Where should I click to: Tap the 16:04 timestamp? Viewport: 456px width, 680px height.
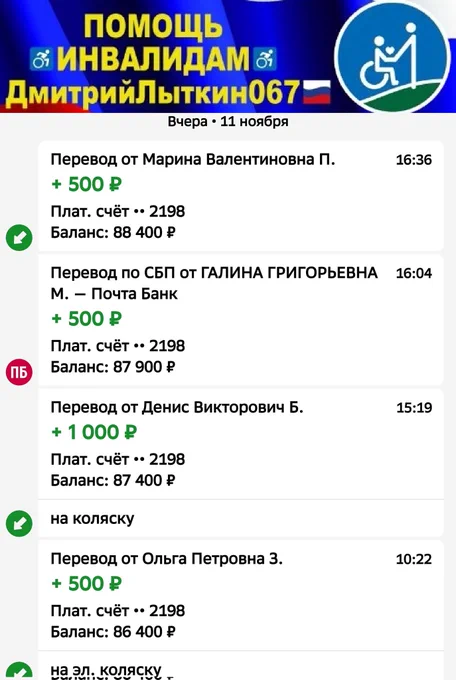[414, 273]
